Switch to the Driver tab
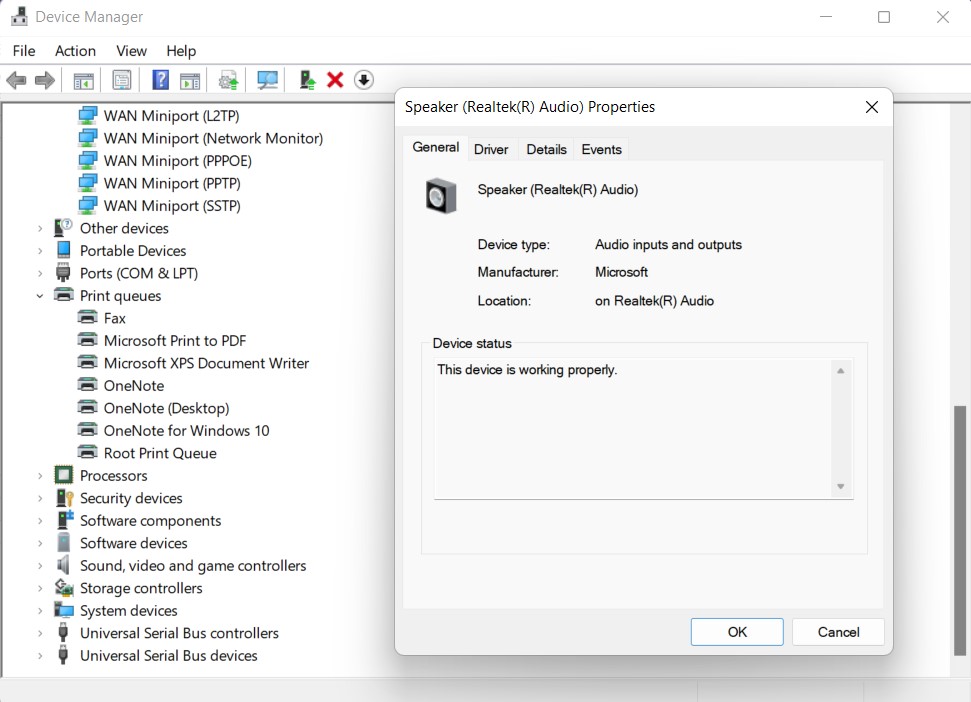The image size is (971, 702). (x=491, y=148)
